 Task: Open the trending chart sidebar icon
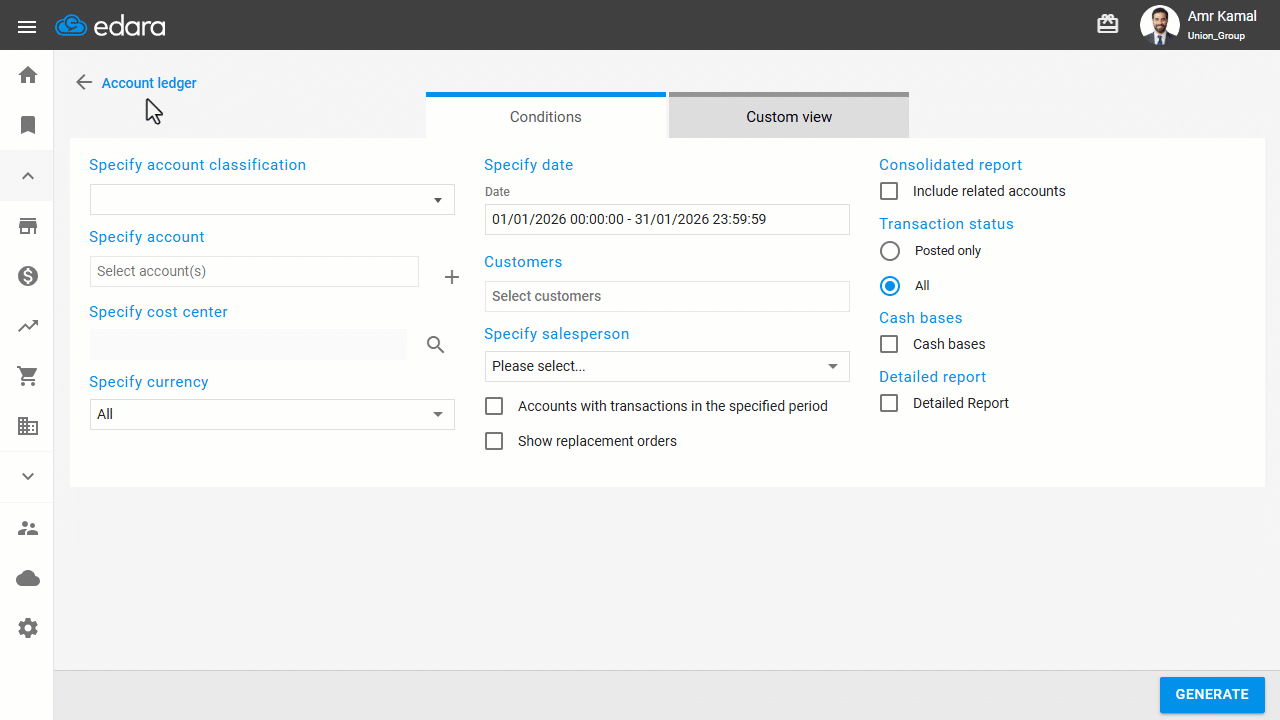(x=28, y=326)
